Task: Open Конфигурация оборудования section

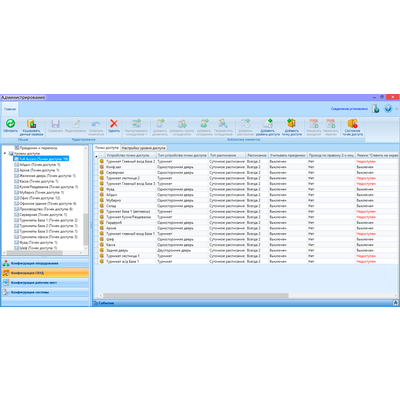Action: pyautogui.click(x=45, y=263)
